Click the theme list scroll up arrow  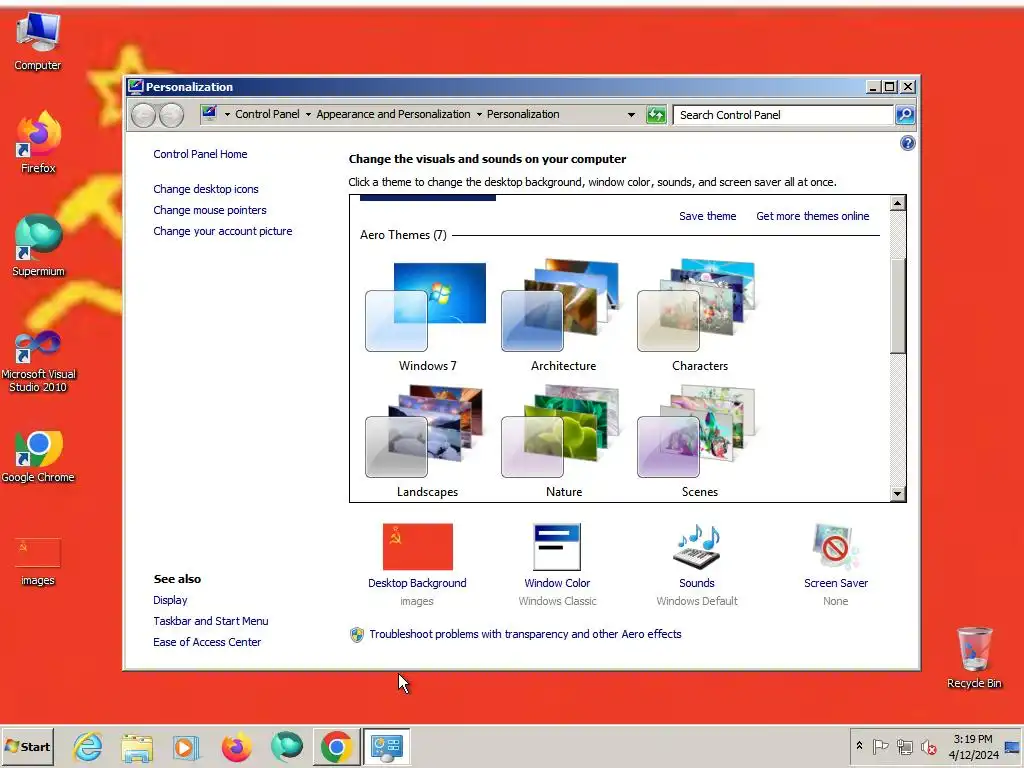pos(898,203)
